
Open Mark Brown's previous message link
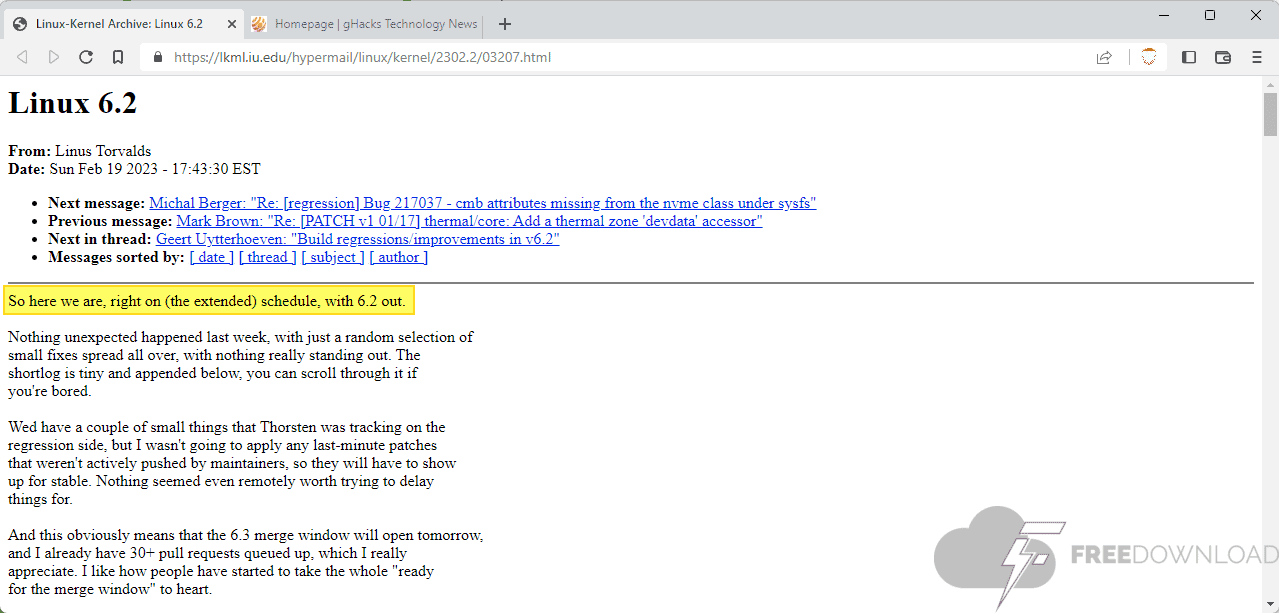469,221
